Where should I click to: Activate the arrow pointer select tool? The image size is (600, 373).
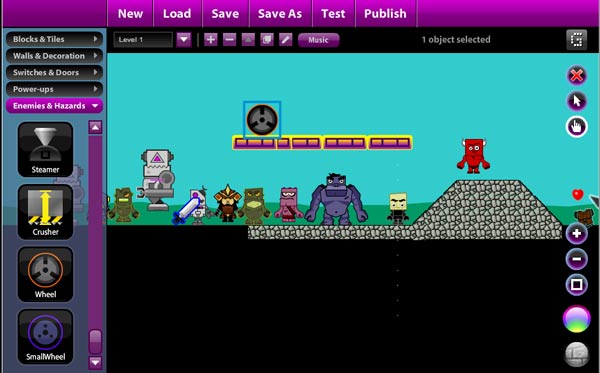577,101
